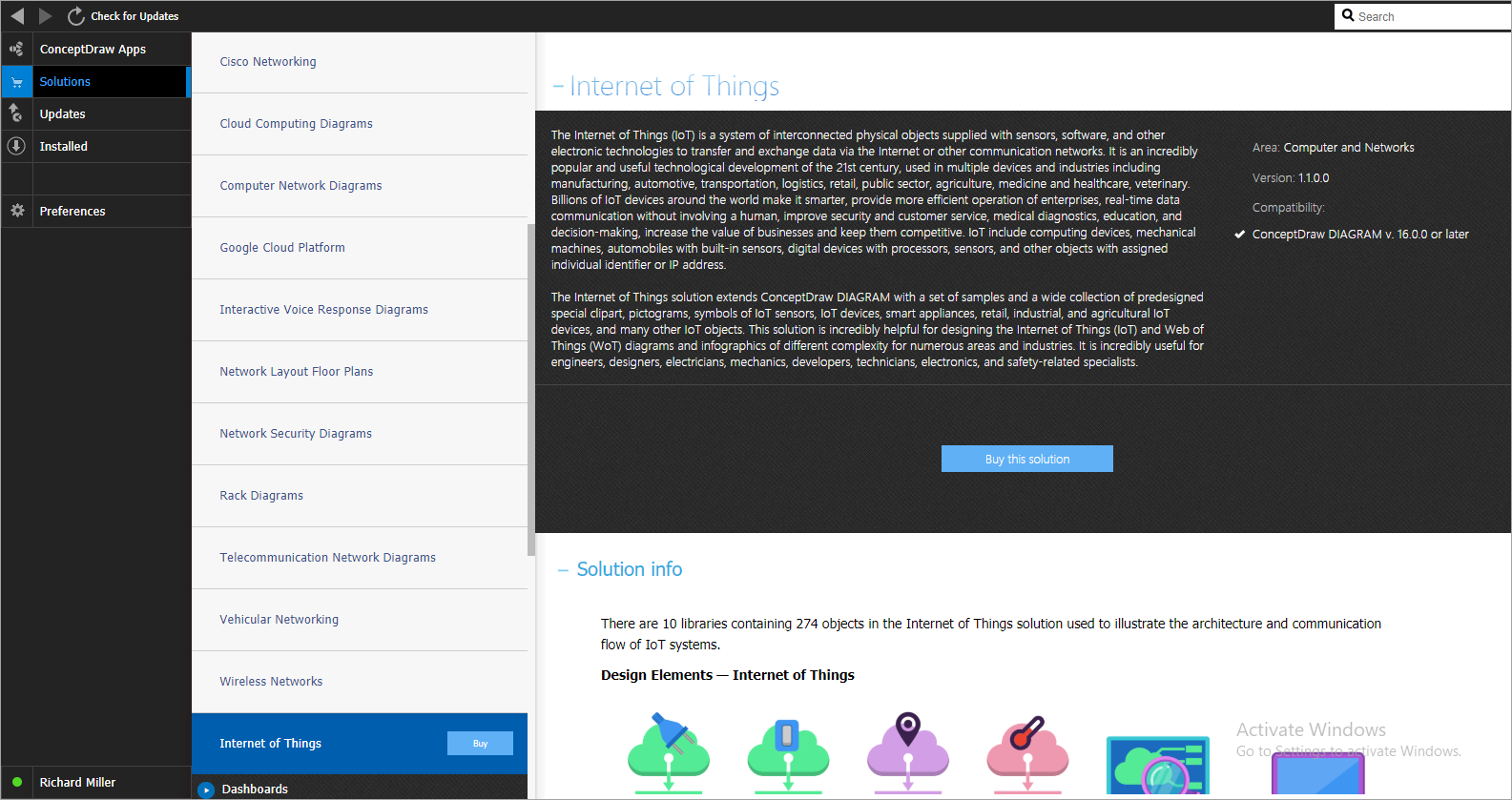The width and height of the screenshot is (1512, 800).
Task: Click the Dashboards round arrow icon
Action: point(206,790)
